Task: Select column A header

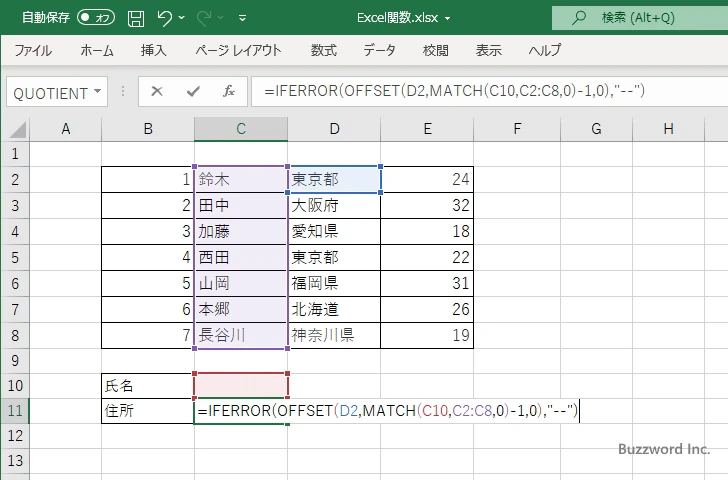Action: [x=65, y=129]
